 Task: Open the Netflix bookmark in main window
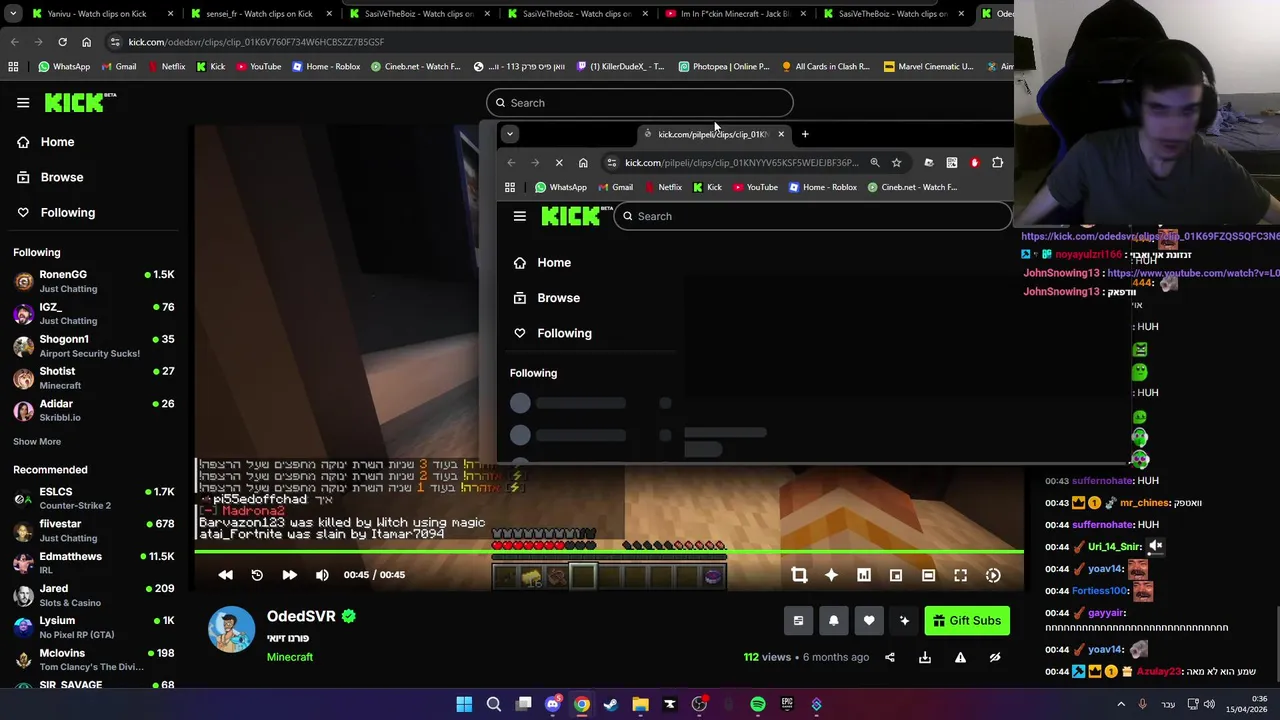point(165,66)
